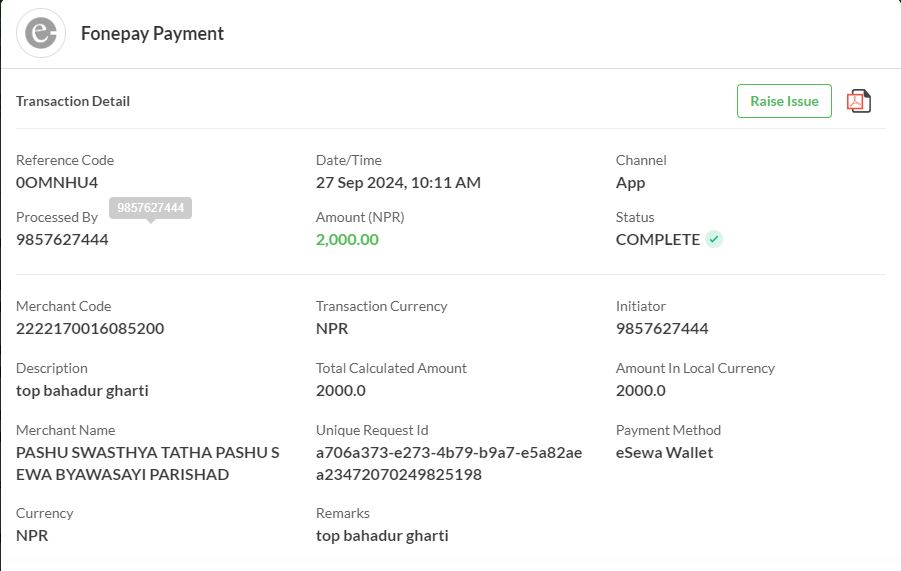Select the green amount 2,000.00
This screenshot has height=571, width=901.
pyautogui.click(x=347, y=240)
